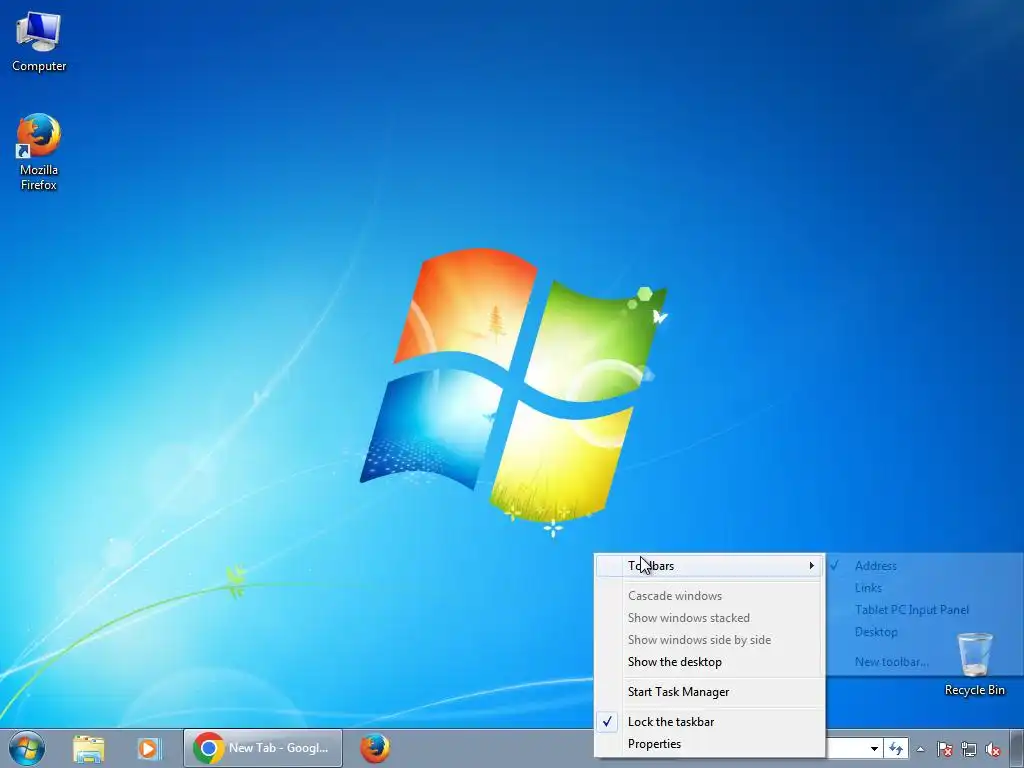1024x768 pixels.
Task: Click the muted volume tray icon
Action: click(993, 749)
